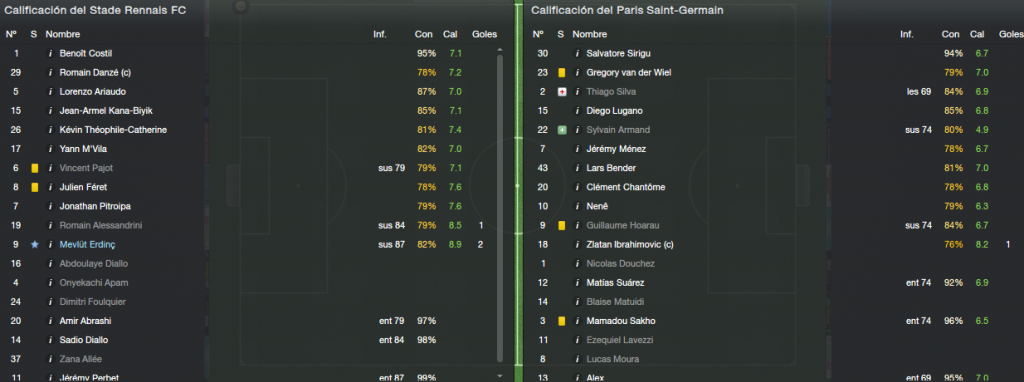This screenshot has height=382, width=1024.
Task: Sort PSG list by Con column
Action: click(x=950, y=34)
